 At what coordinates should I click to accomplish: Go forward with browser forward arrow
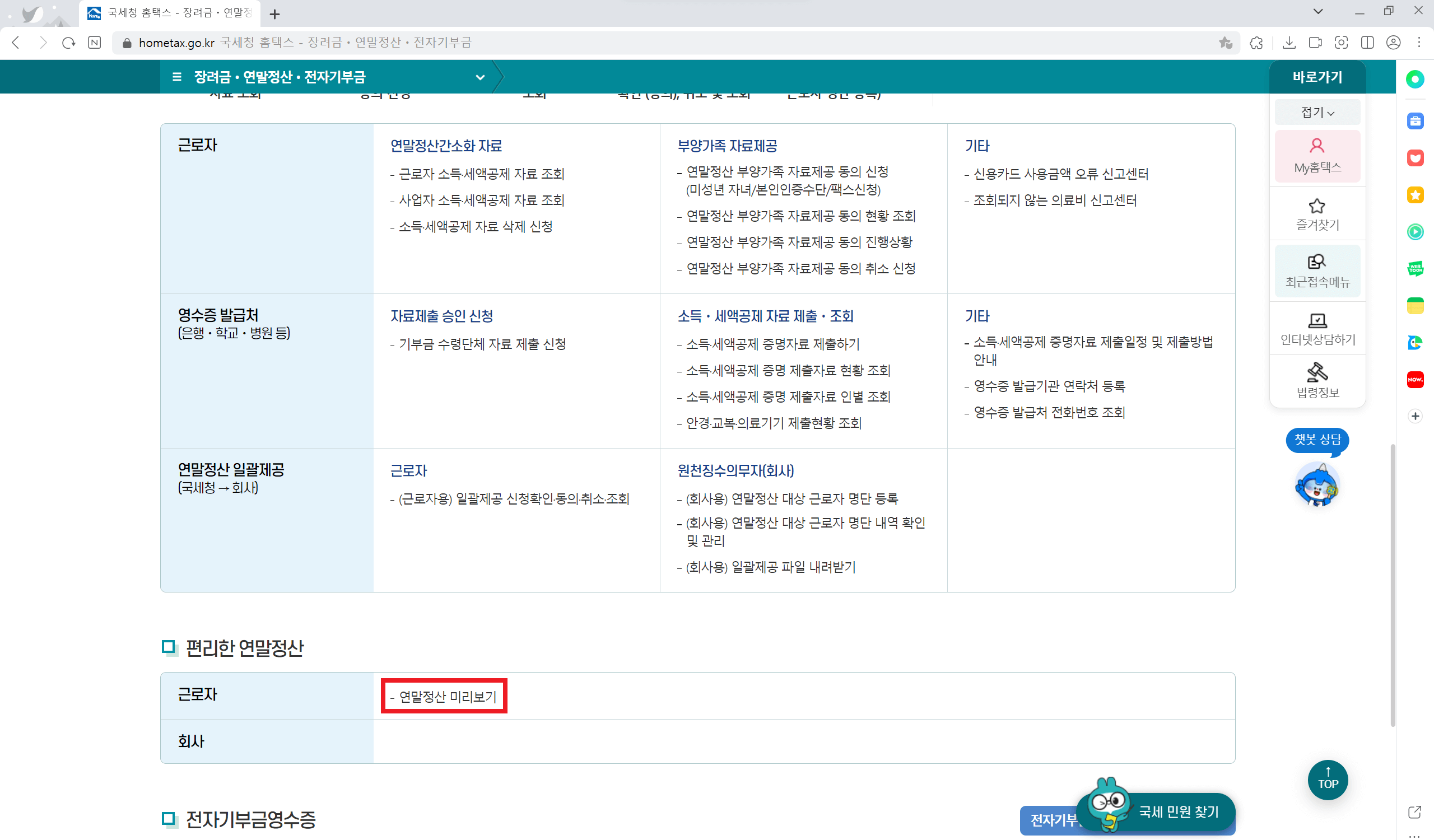click(43, 43)
